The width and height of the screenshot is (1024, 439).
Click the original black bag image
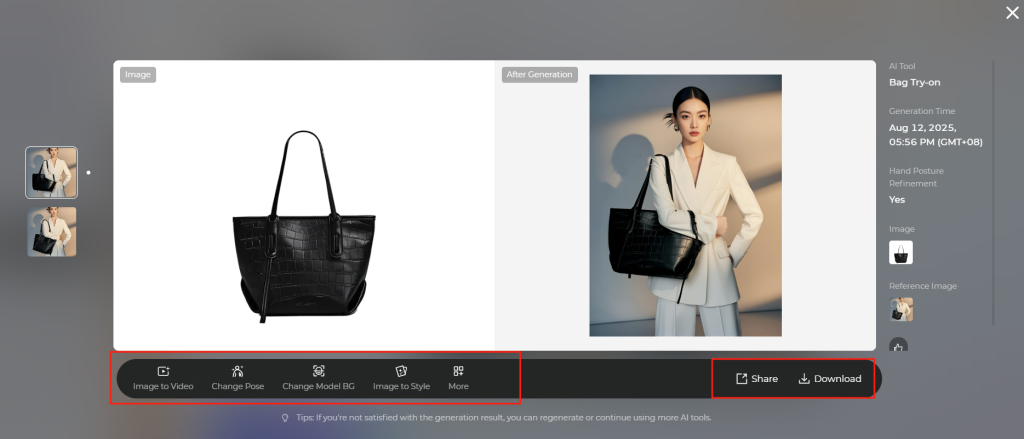tap(304, 226)
